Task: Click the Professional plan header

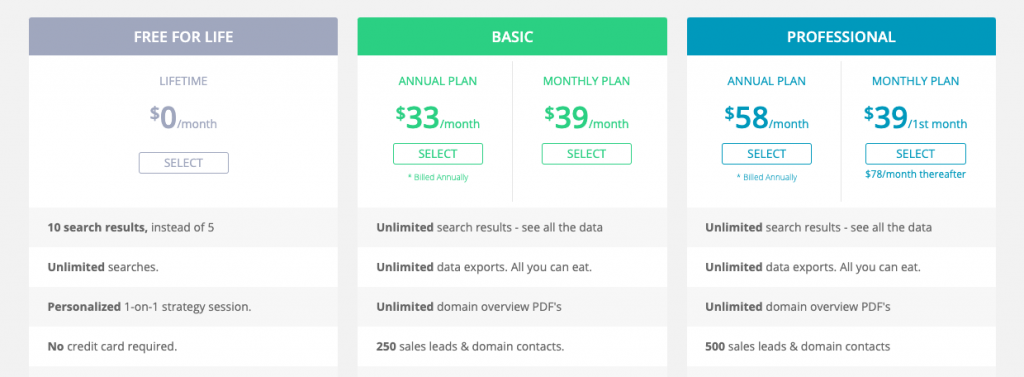Action: (841, 37)
